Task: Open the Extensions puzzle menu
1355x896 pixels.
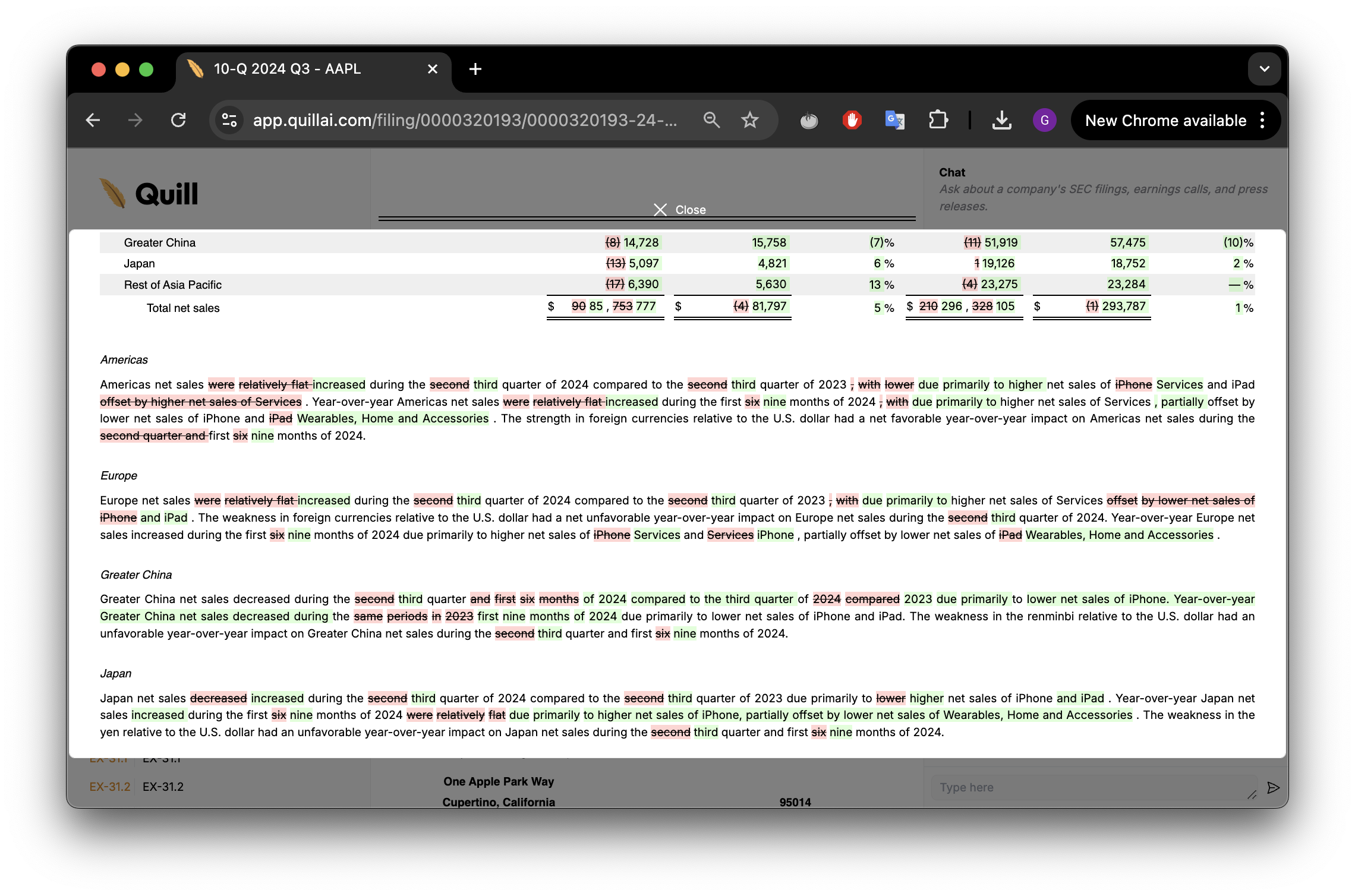Action: [x=938, y=121]
